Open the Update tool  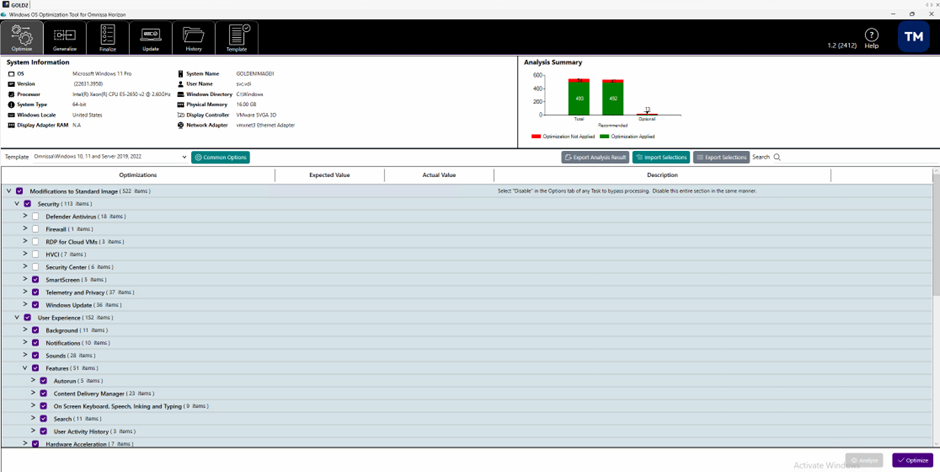(150, 38)
